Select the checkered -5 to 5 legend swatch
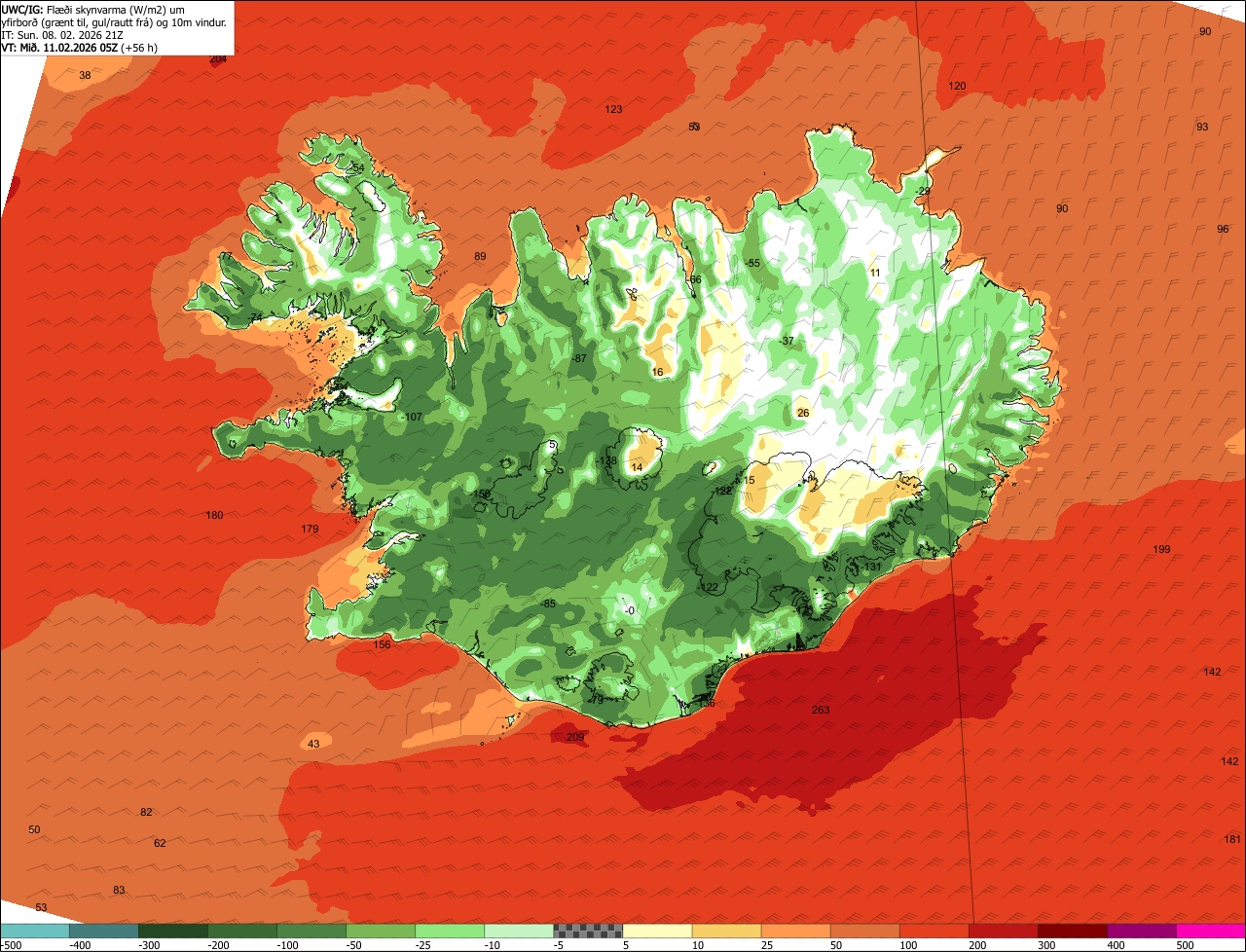1246x952 pixels. [x=587, y=931]
